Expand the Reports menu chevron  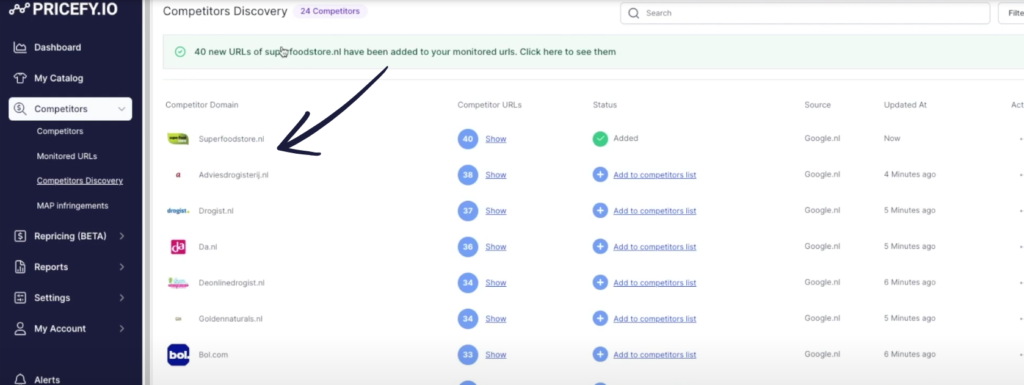point(121,267)
